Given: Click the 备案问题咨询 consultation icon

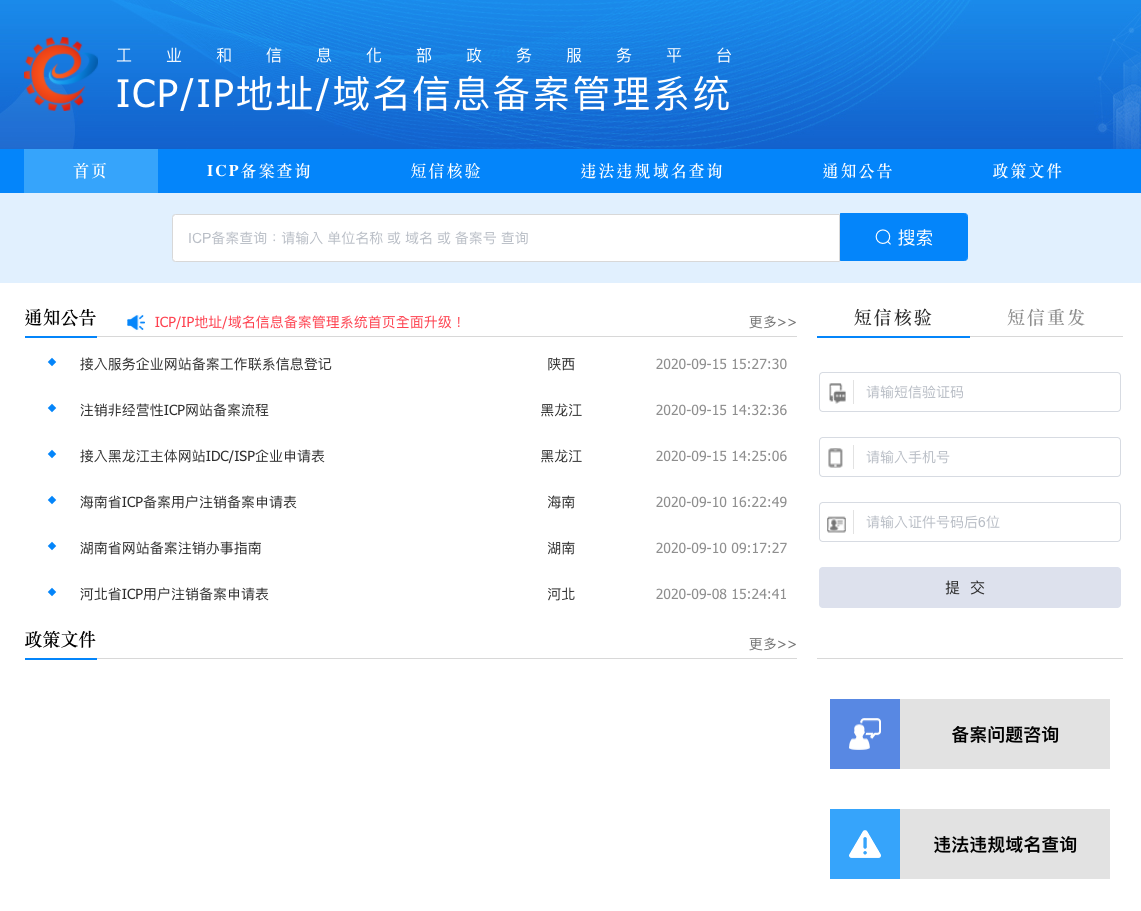Looking at the screenshot, I should click(865, 734).
